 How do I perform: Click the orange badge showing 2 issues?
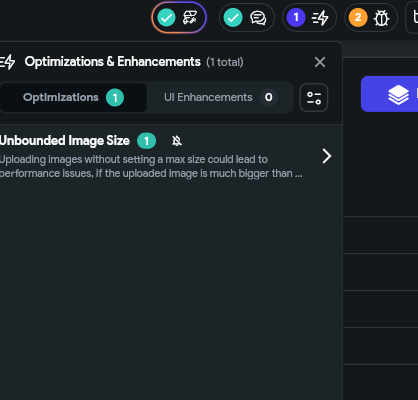pos(358,17)
